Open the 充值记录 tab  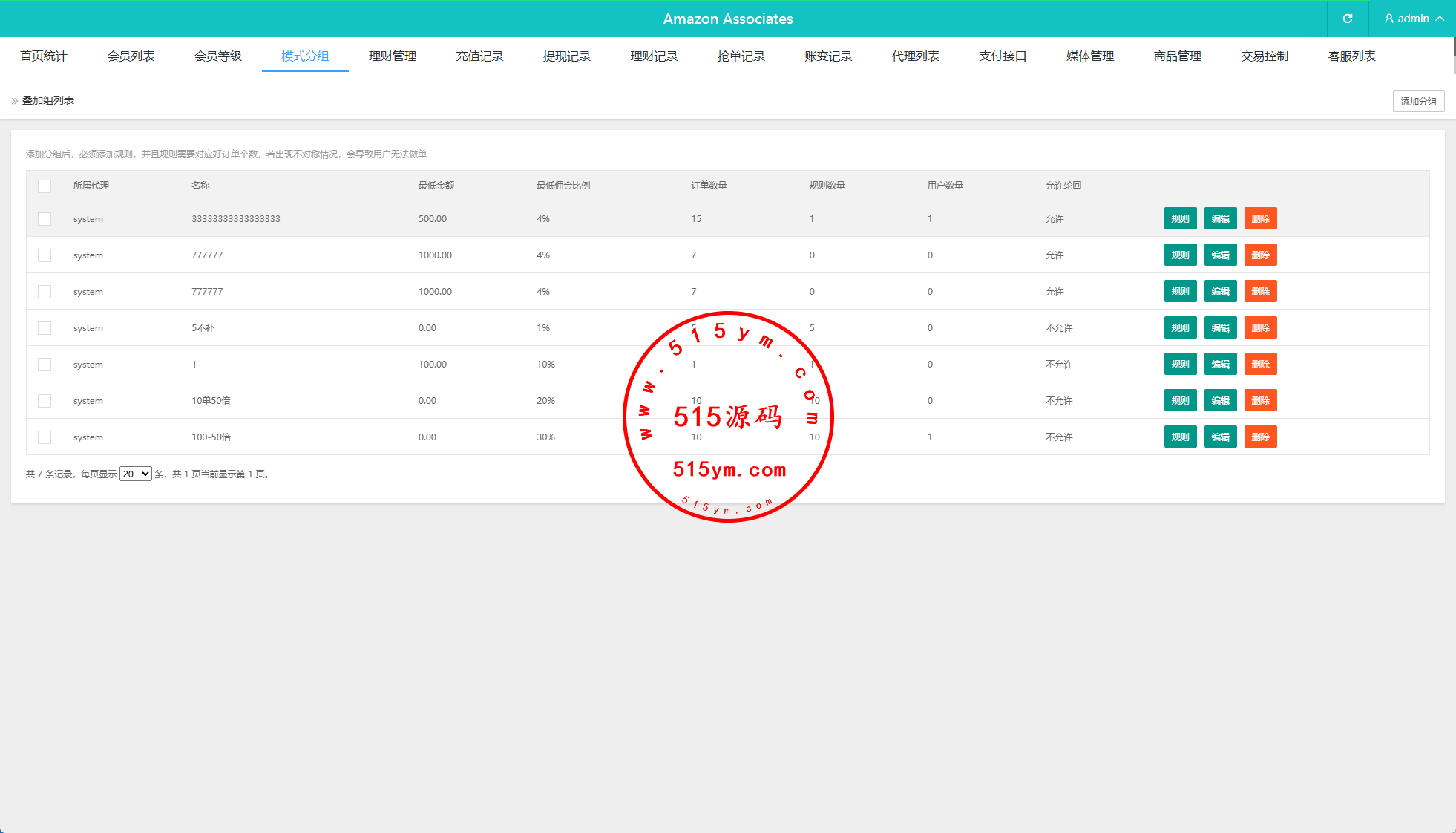479,56
